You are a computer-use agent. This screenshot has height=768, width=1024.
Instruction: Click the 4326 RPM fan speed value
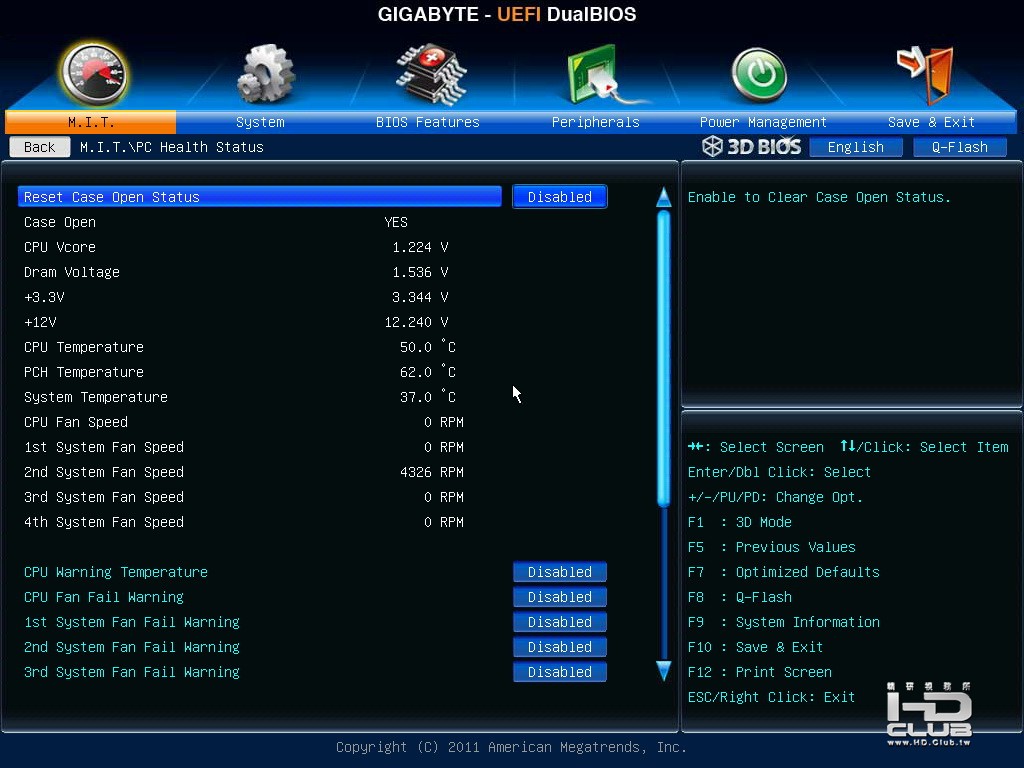point(432,472)
